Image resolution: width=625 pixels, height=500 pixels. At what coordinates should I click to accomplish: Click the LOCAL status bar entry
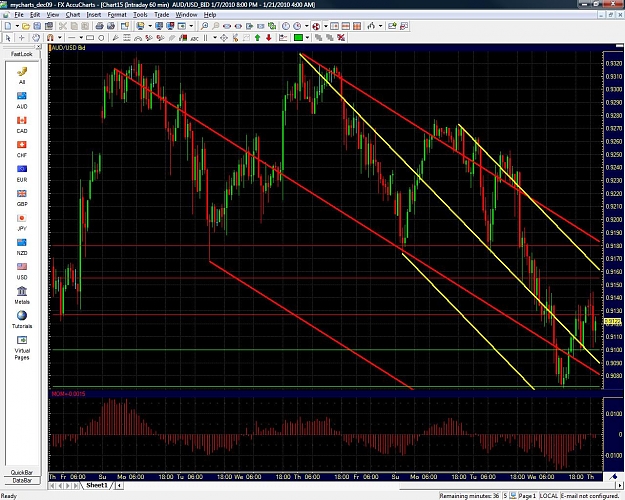(x=549, y=496)
